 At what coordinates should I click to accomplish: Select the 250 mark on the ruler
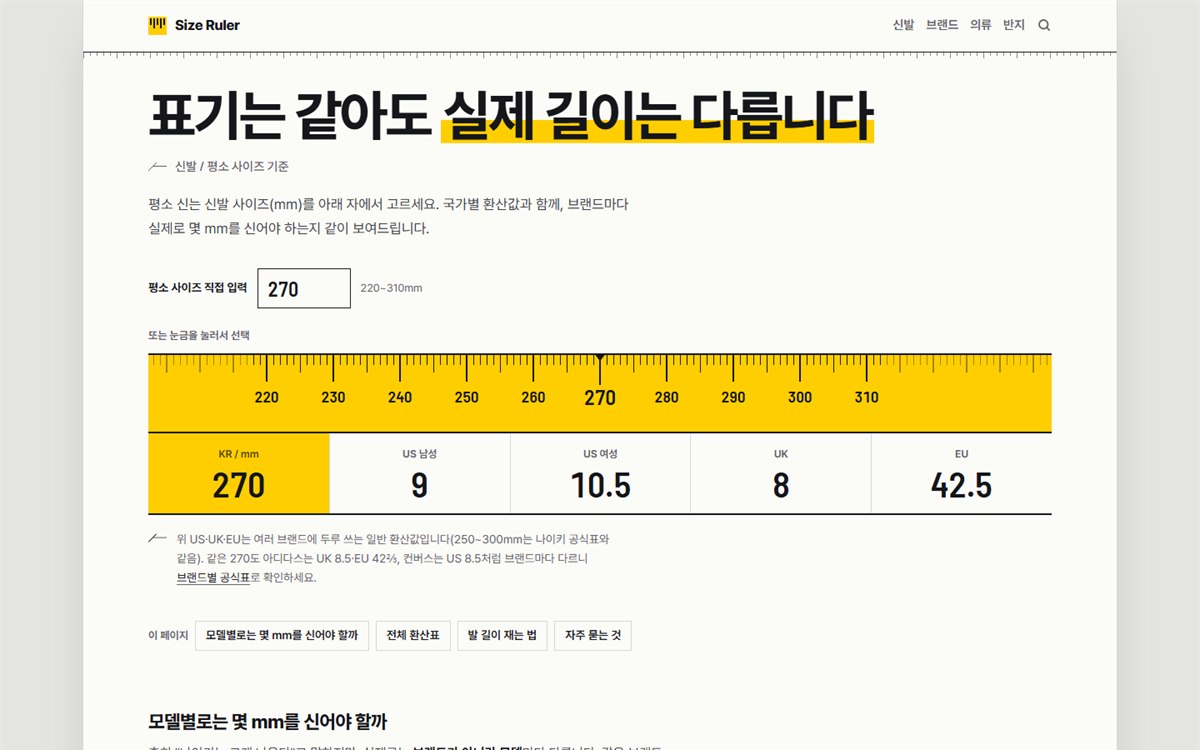[x=467, y=397]
